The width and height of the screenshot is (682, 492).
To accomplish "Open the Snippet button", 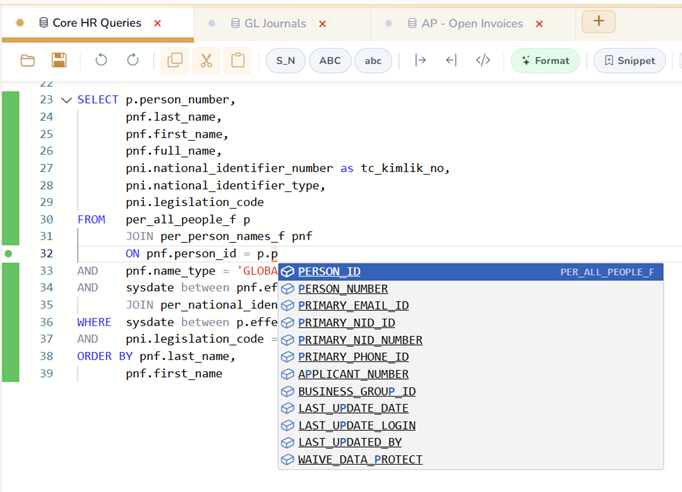I will pyautogui.click(x=629, y=61).
